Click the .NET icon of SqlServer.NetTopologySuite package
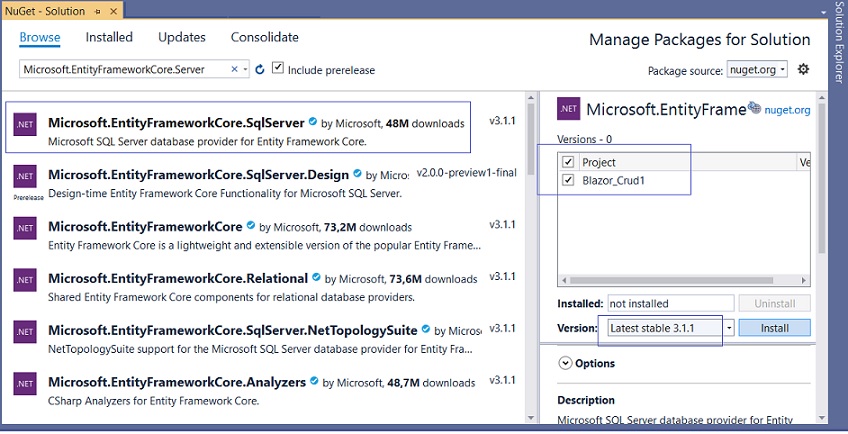 [x=25, y=332]
